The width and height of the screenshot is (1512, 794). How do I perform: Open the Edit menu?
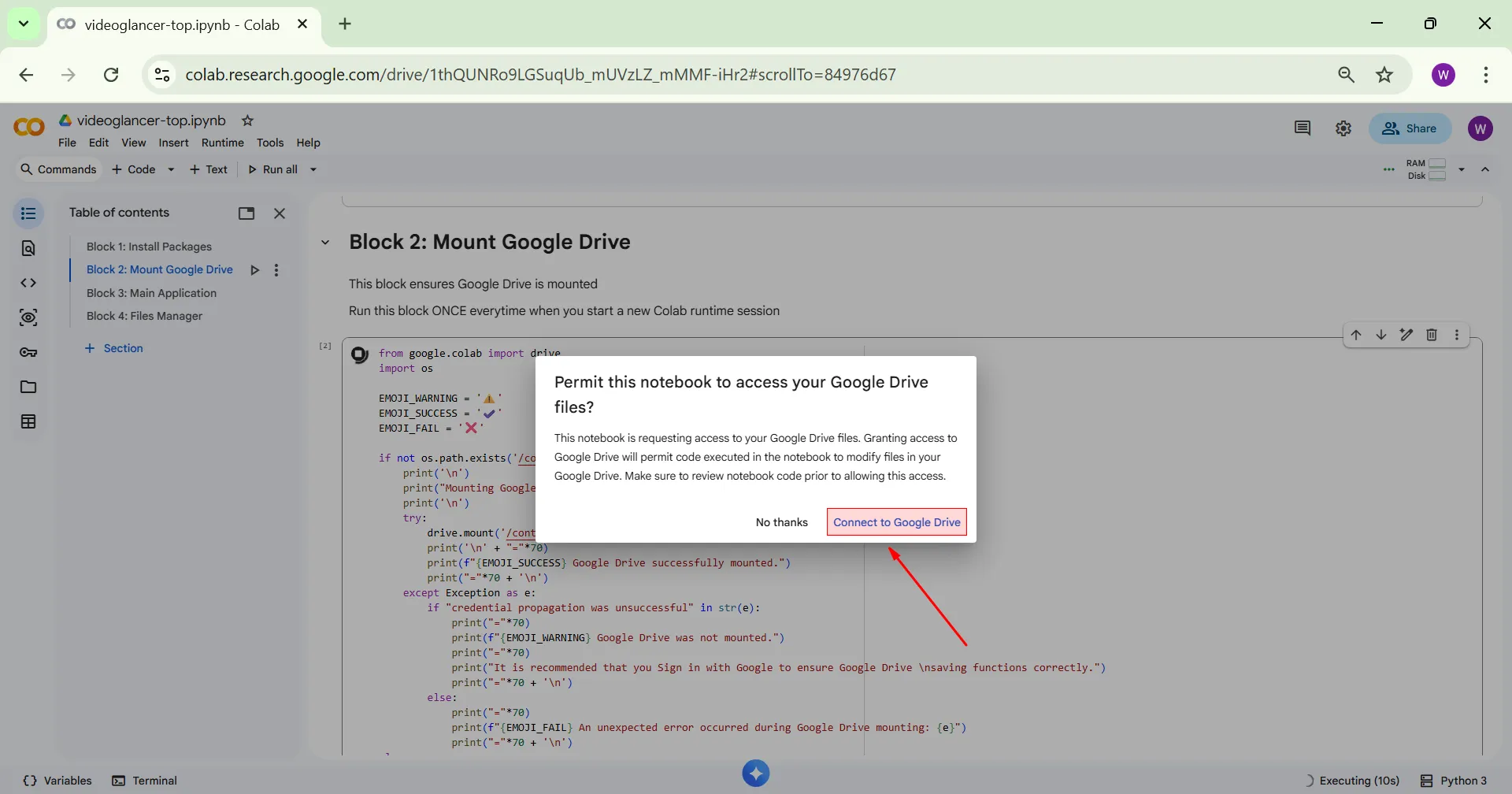tap(98, 143)
